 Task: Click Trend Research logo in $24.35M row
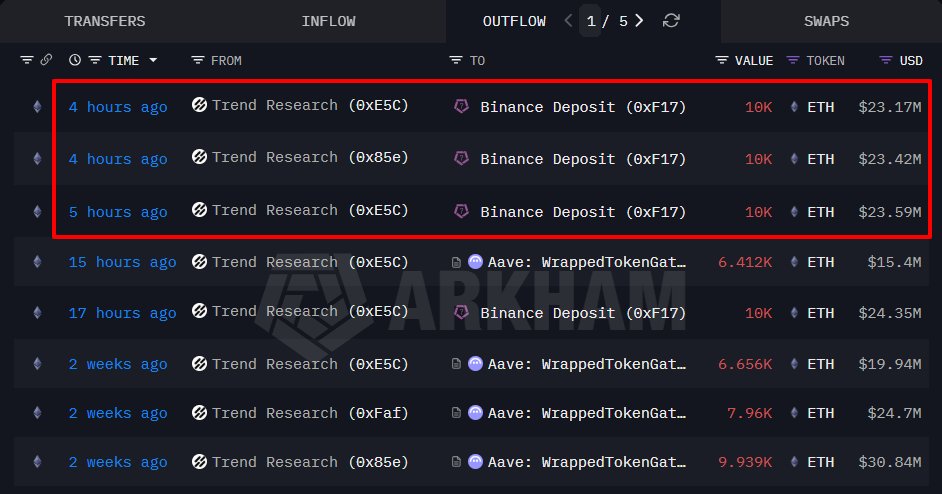pyautogui.click(x=199, y=311)
